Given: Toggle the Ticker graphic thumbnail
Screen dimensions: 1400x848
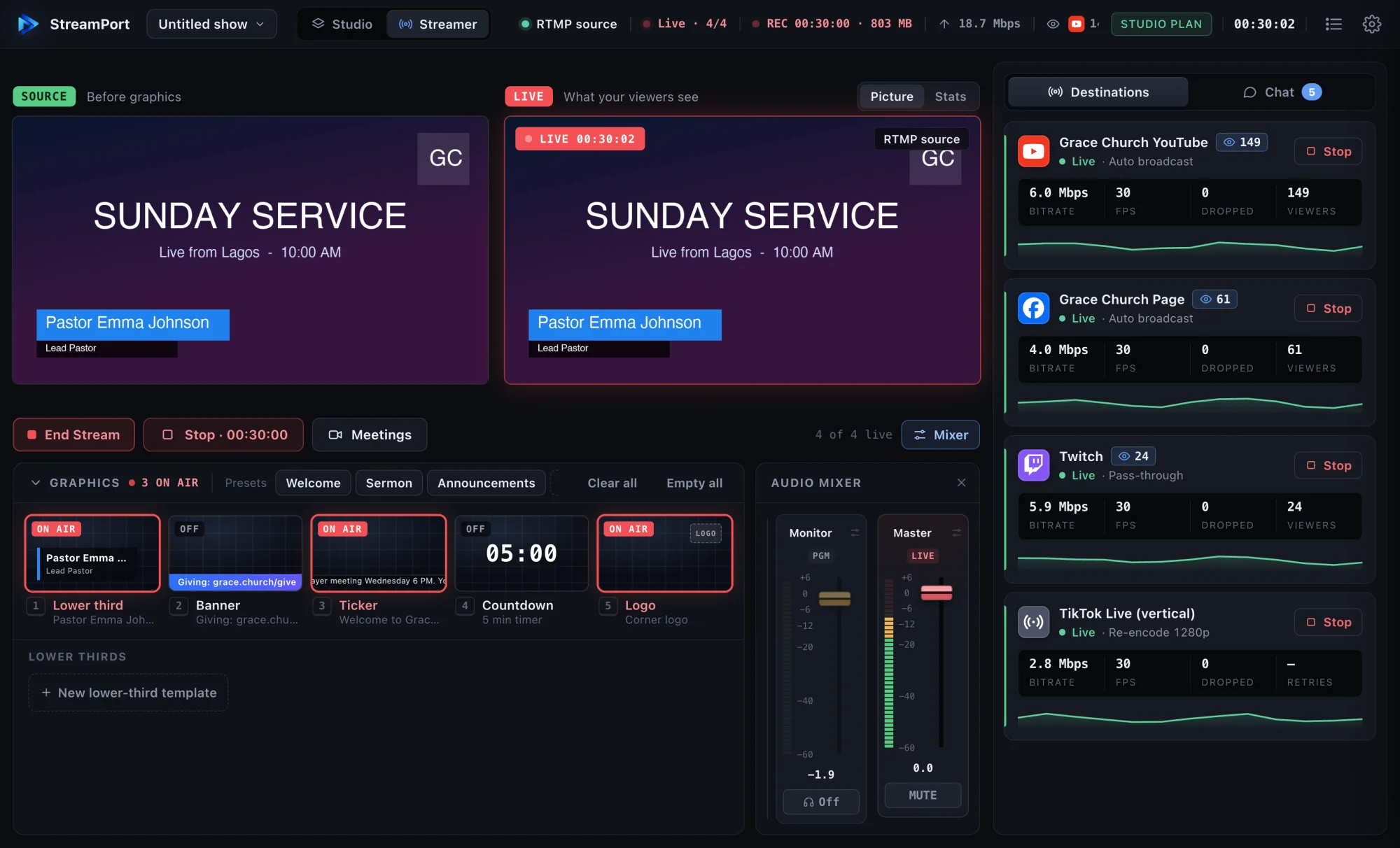Looking at the screenshot, I should click(x=379, y=553).
